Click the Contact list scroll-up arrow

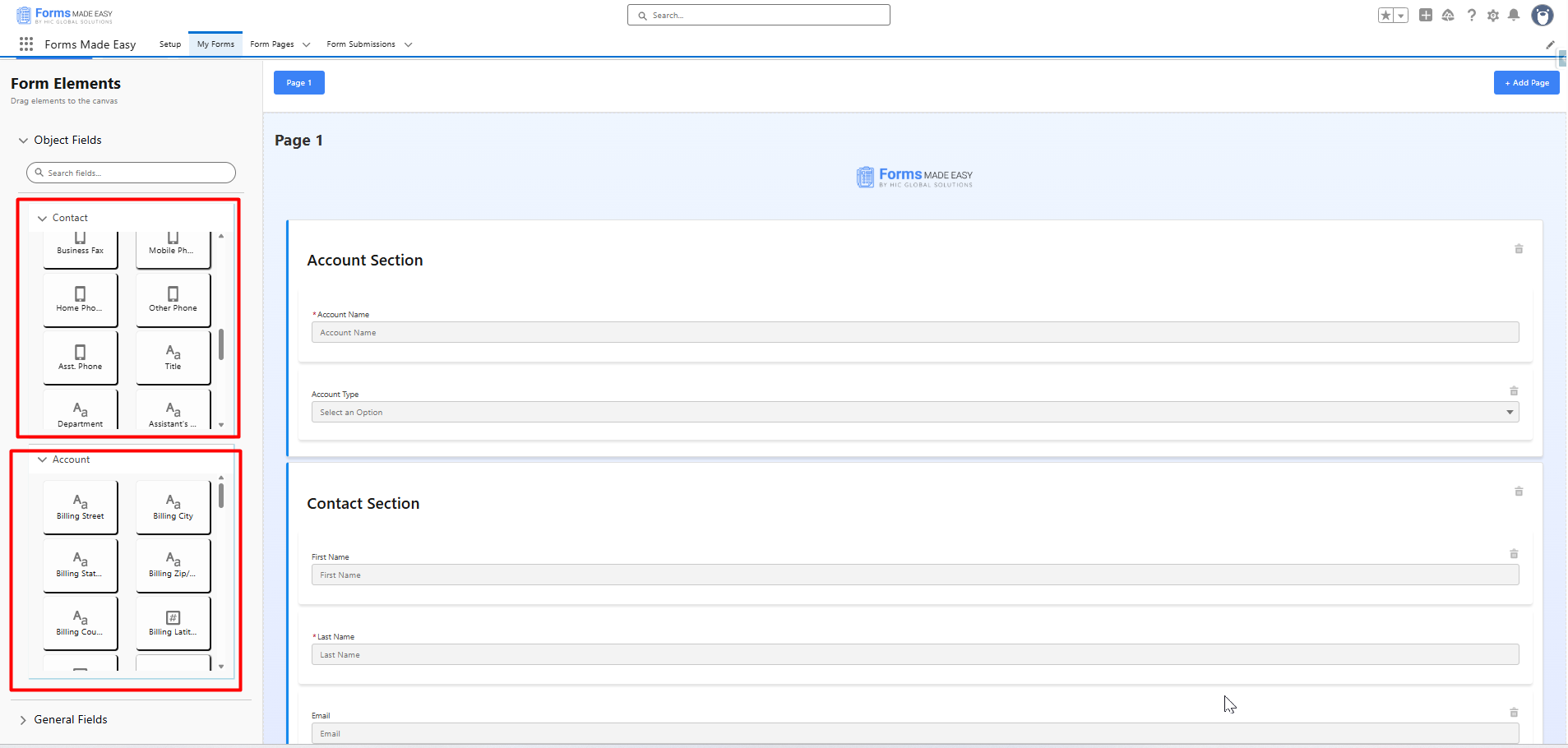click(221, 237)
